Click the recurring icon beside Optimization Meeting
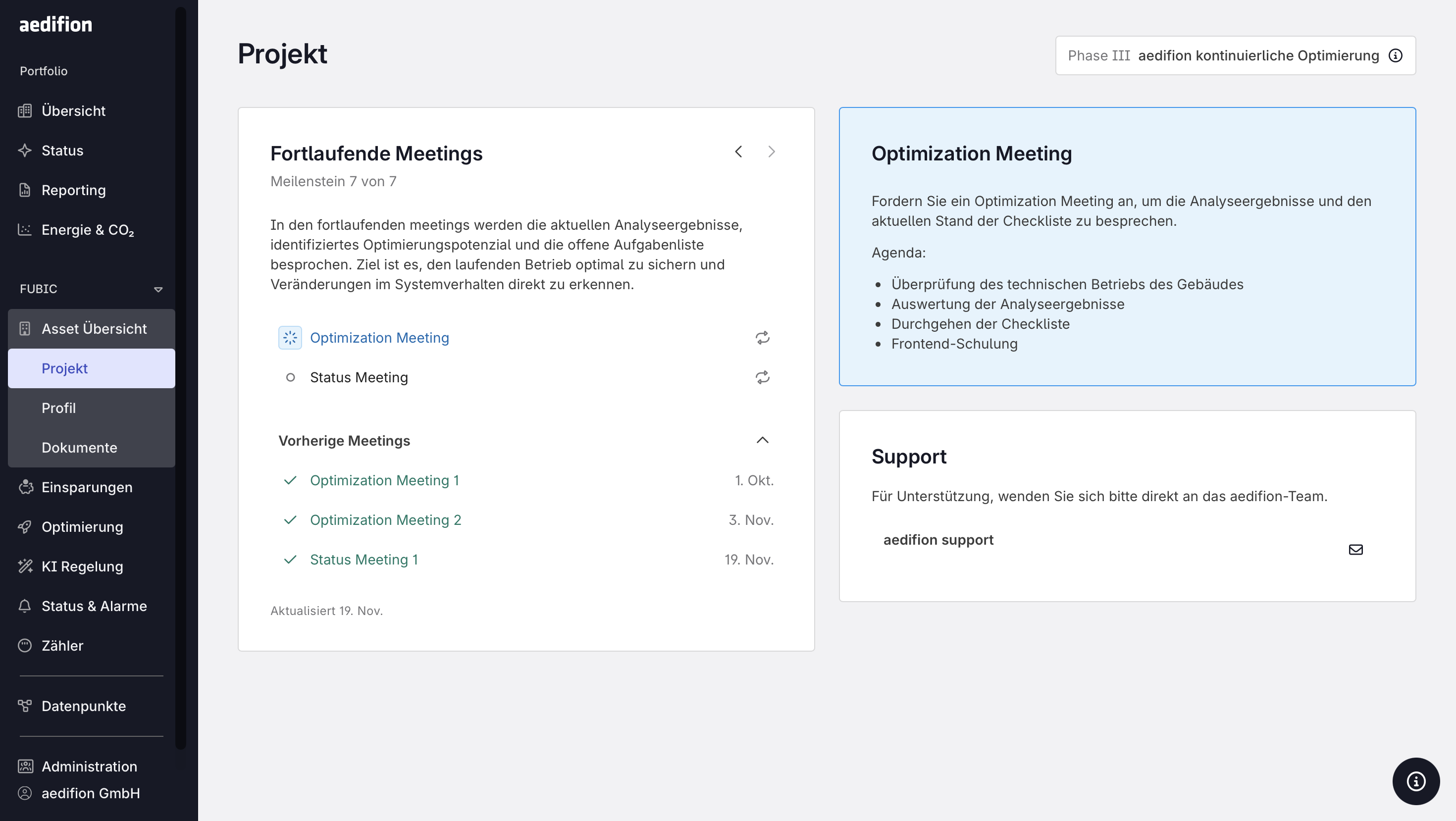This screenshot has height=821, width=1456. coord(762,338)
